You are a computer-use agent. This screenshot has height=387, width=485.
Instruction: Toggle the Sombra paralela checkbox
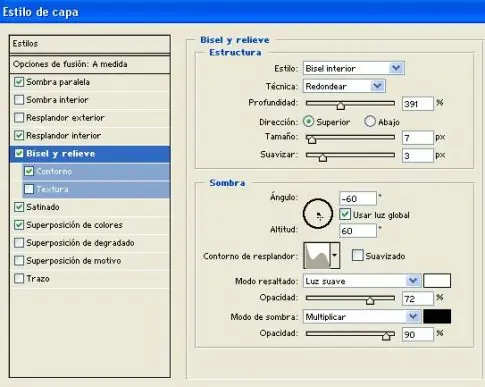(19, 82)
